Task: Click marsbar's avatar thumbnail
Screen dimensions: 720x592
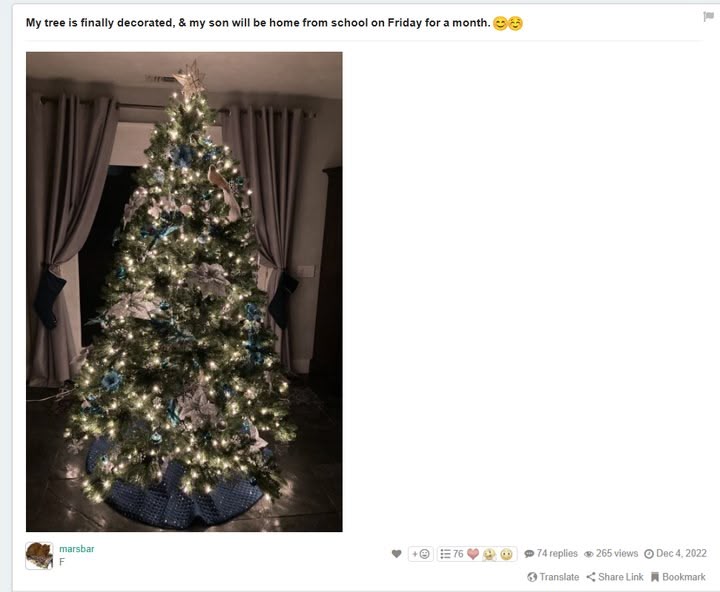Action: click(x=39, y=556)
